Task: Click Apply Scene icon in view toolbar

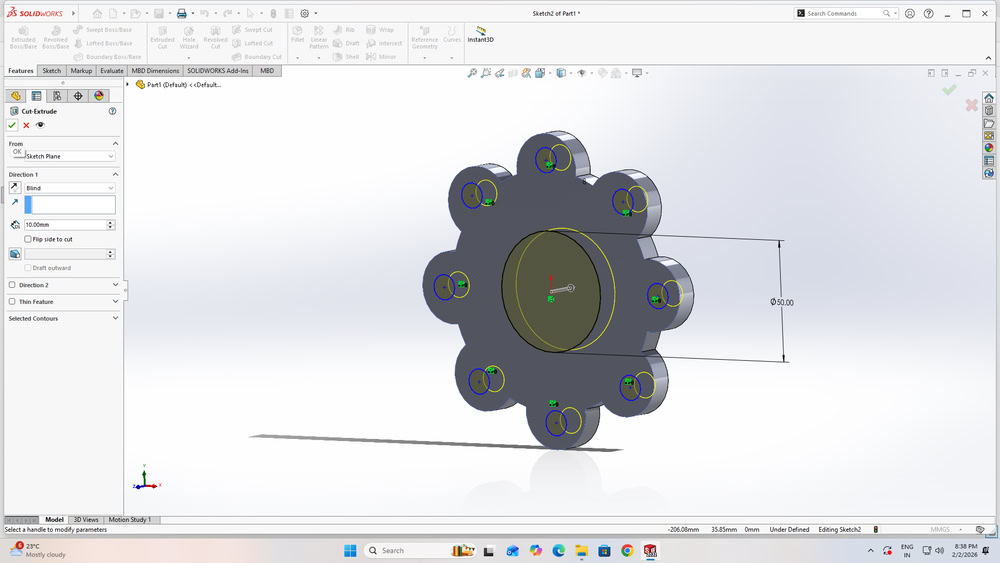Action: 616,73
